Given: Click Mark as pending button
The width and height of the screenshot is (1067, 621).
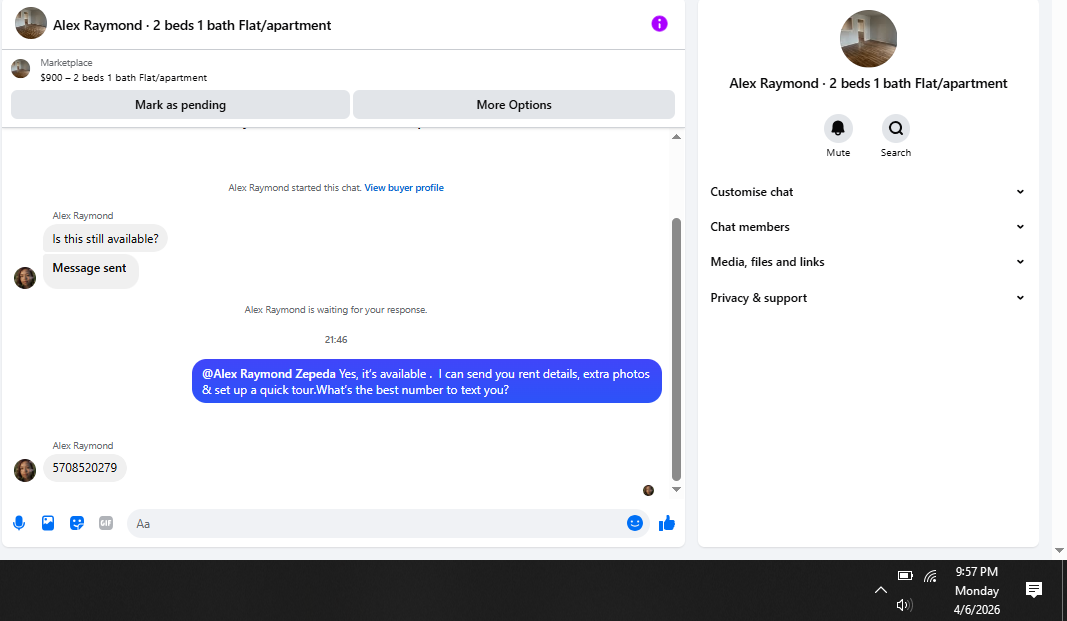Looking at the screenshot, I should coord(180,105).
